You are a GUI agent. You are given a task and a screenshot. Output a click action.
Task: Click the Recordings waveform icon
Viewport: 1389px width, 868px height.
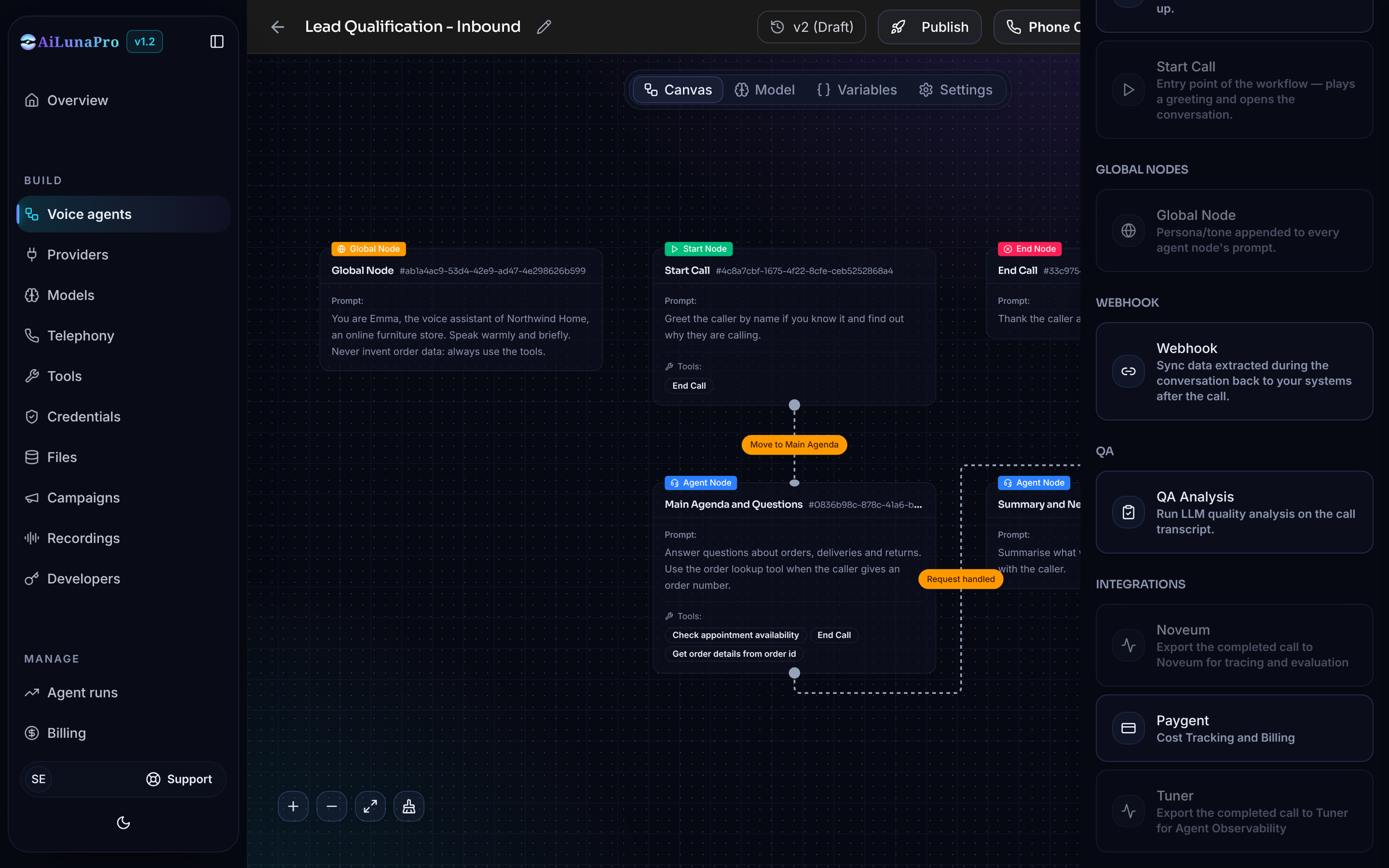click(32, 538)
